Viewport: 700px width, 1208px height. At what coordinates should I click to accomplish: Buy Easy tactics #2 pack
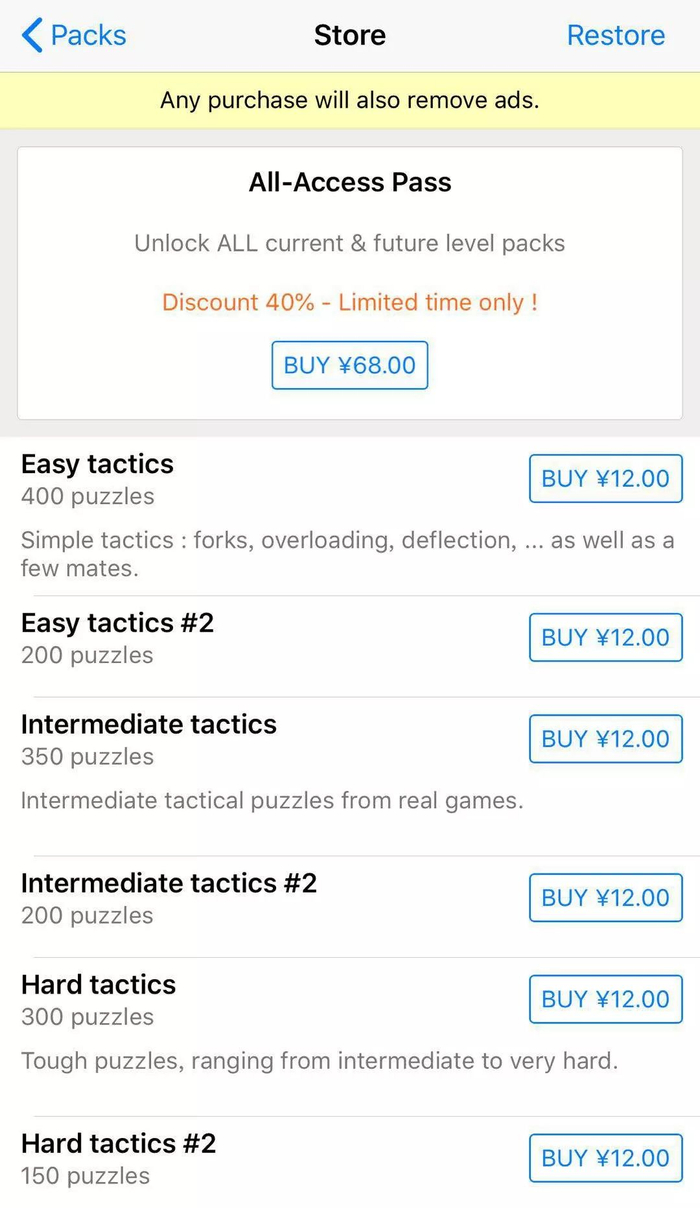[x=605, y=638]
